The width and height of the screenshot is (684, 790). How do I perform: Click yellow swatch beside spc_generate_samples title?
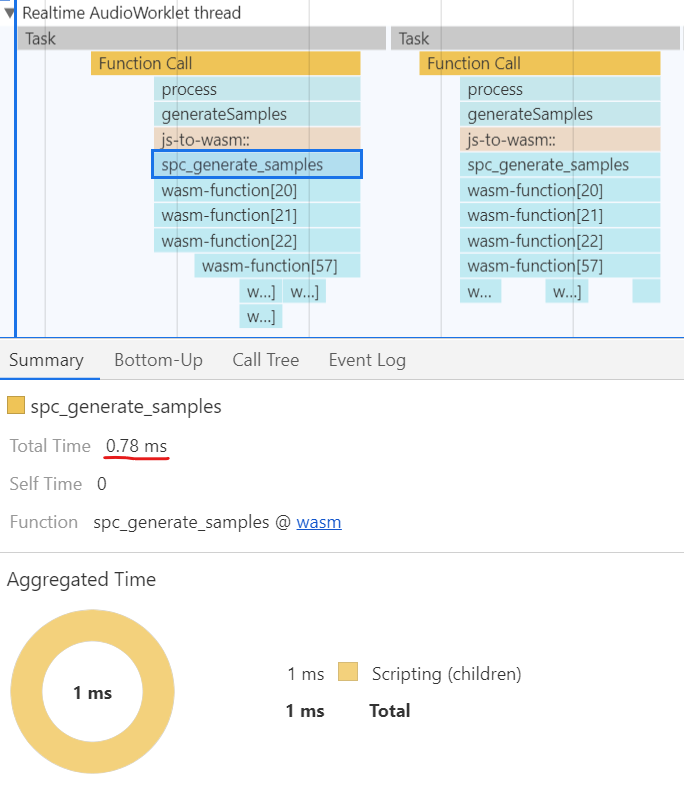pyautogui.click(x=16, y=405)
